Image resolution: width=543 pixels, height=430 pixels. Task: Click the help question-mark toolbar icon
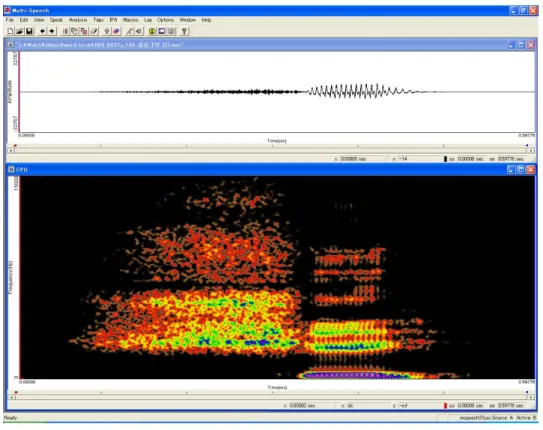point(184,31)
